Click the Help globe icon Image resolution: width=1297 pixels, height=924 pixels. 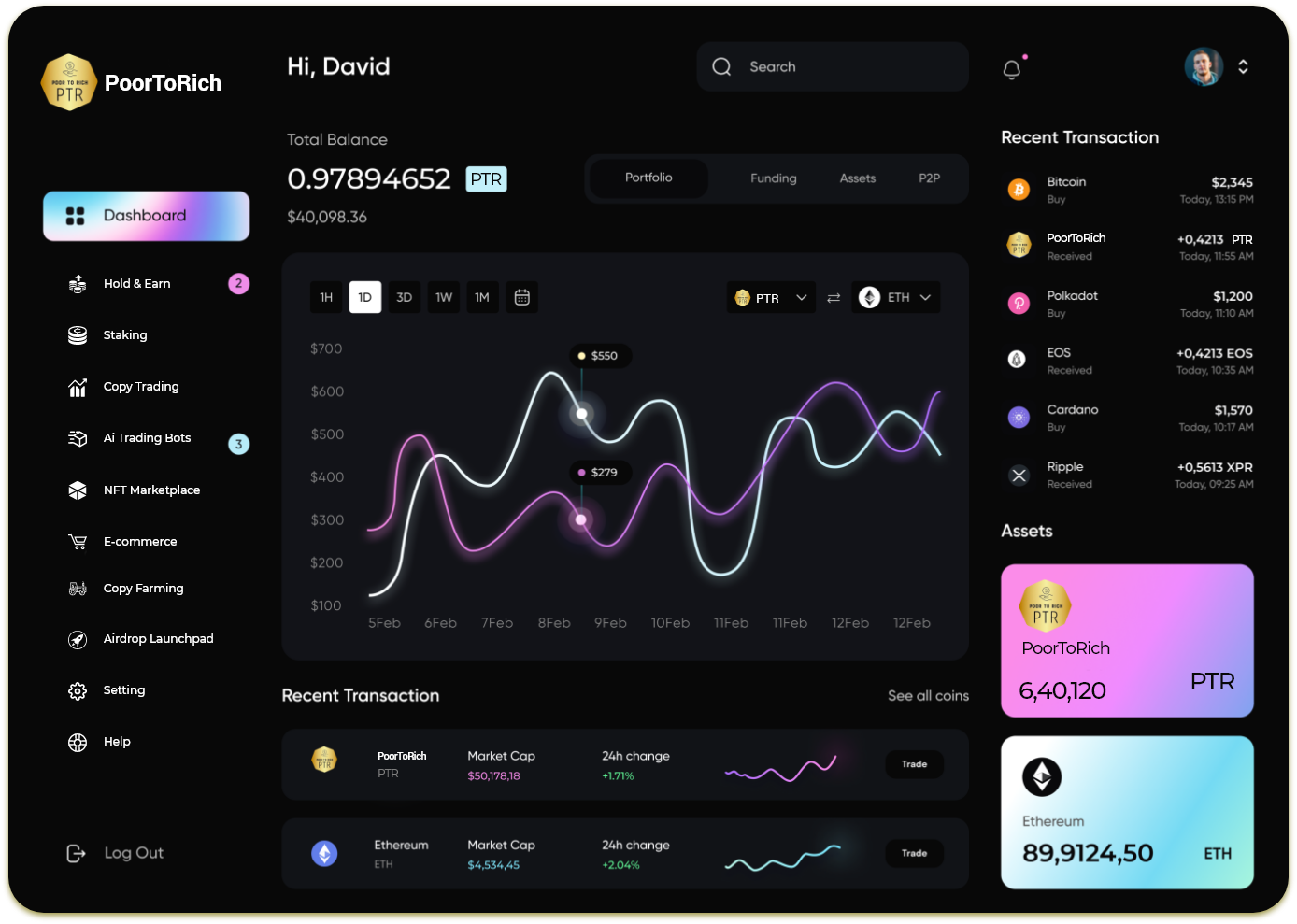click(78, 742)
